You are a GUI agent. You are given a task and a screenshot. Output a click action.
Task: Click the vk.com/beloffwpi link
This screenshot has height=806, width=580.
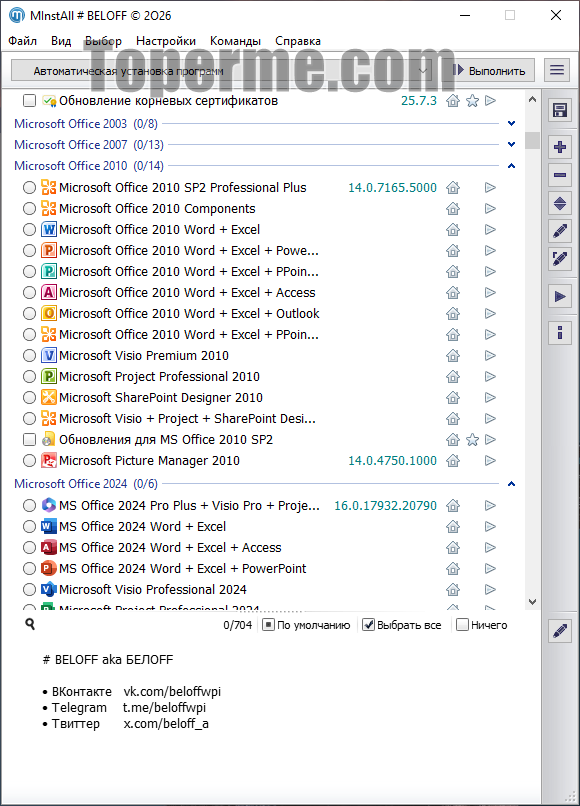[172, 692]
